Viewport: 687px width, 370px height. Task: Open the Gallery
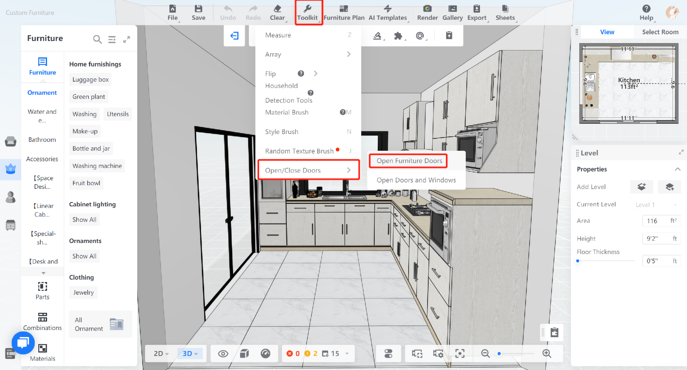click(x=453, y=13)
